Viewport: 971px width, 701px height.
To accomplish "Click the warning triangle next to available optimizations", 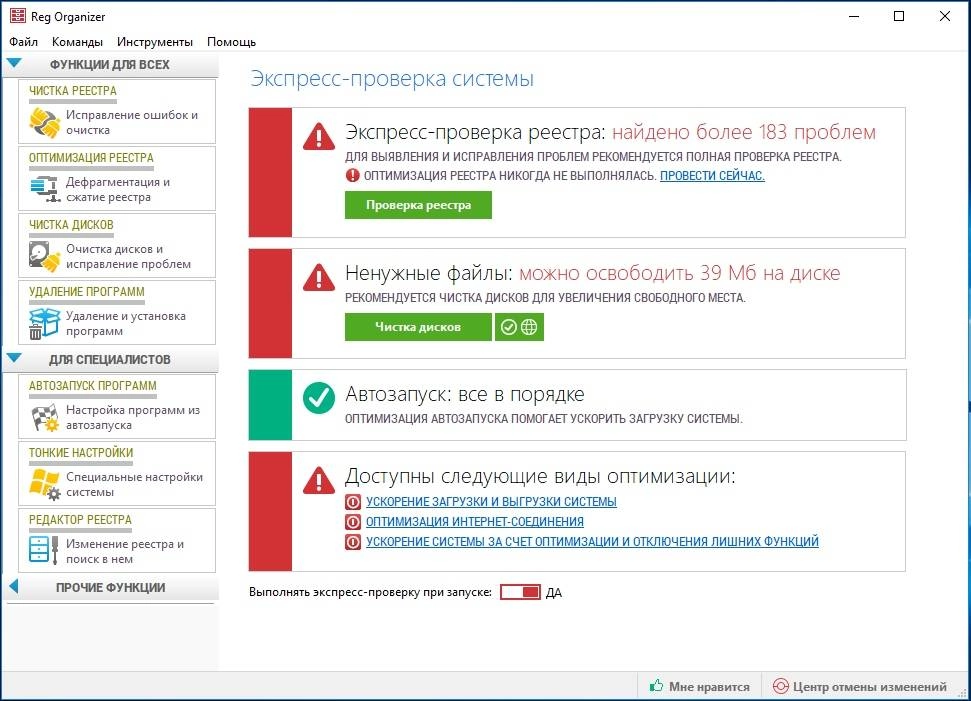I will coord(319,481).
